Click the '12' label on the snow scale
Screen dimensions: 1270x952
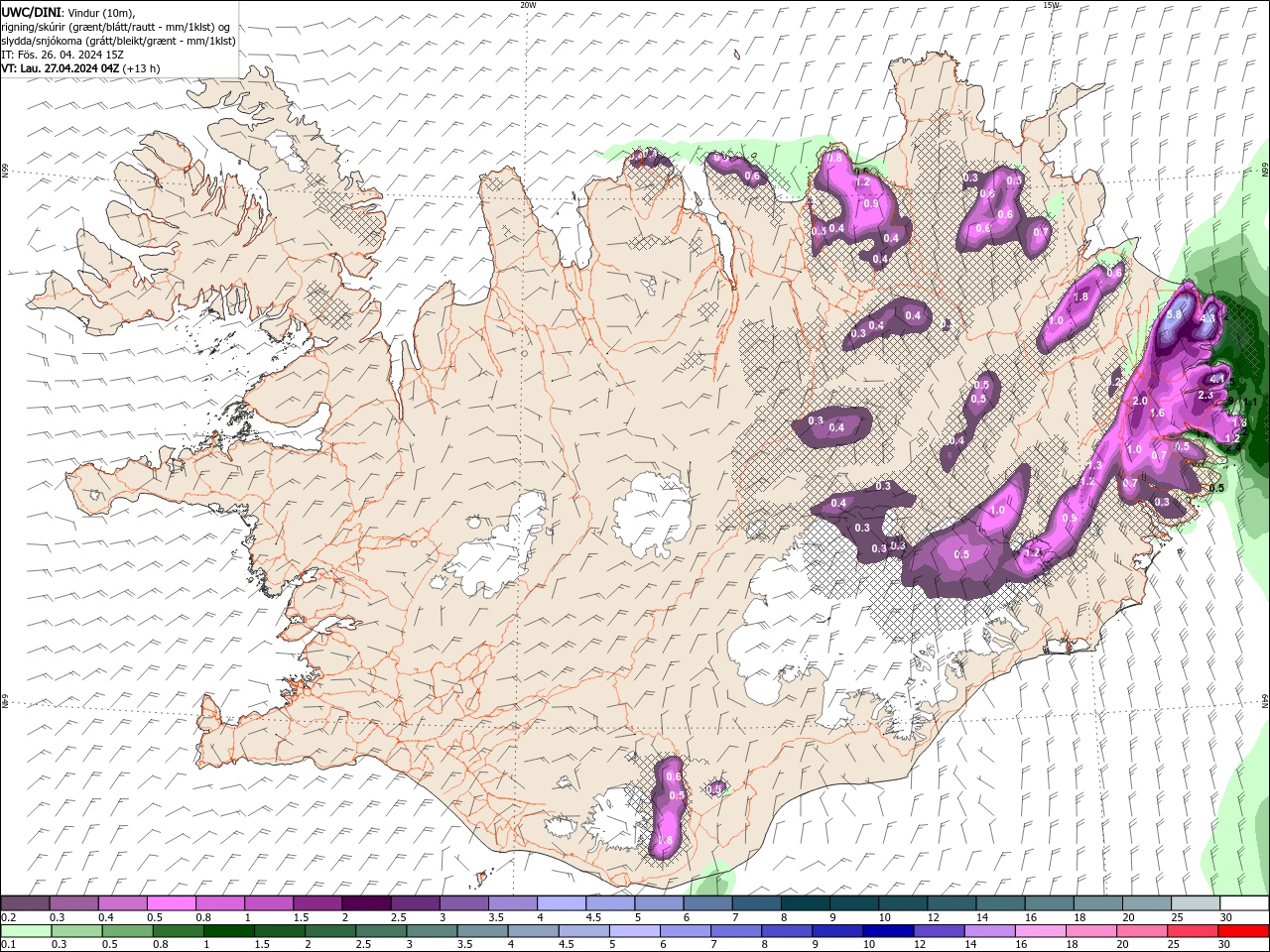pos(935,917)
